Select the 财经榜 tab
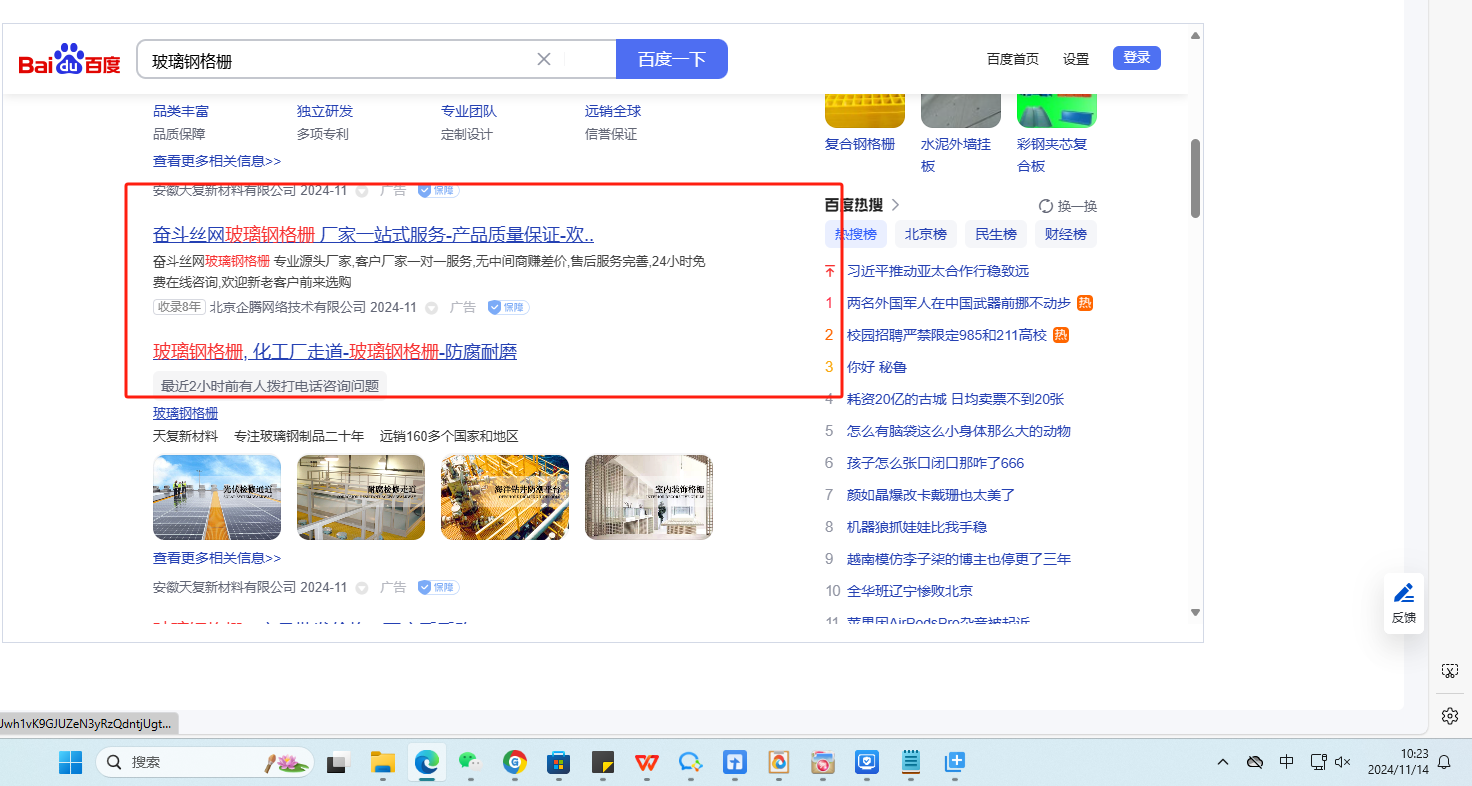The height and width of the screenshot is (786, 1472). click(1065, 234)
